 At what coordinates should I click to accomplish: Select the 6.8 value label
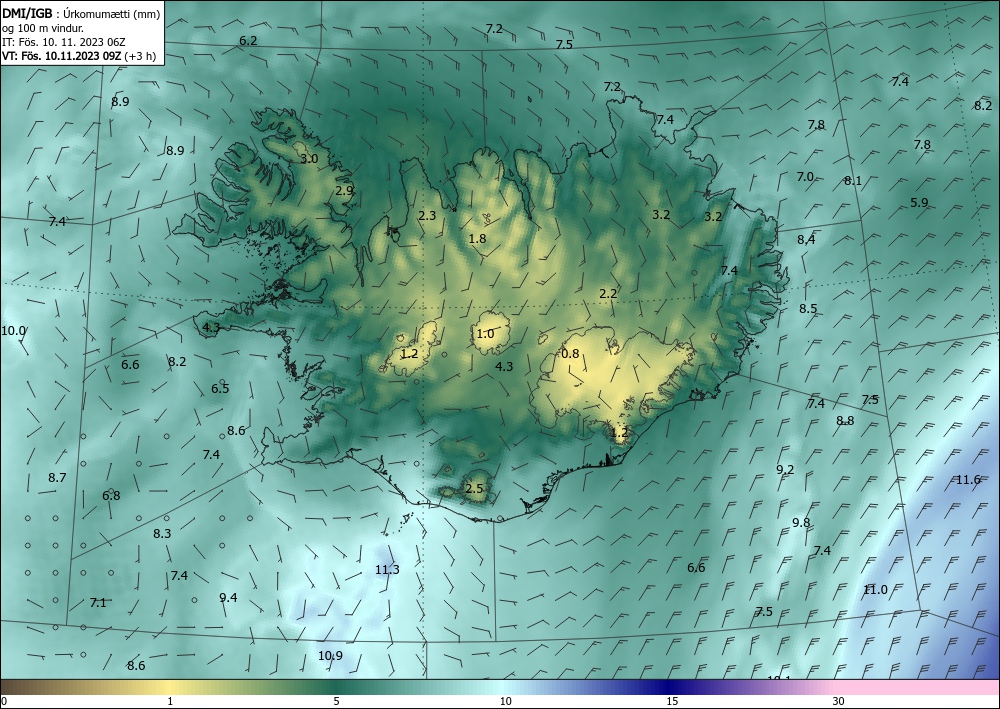point(111,496)
